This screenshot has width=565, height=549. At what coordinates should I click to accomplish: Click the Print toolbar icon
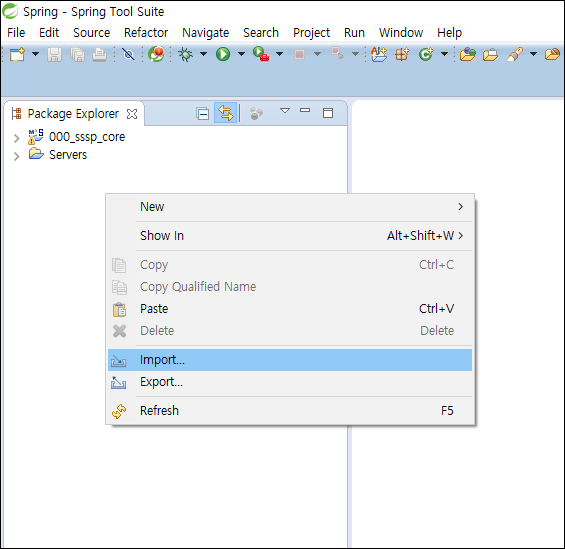click(99, 54)
